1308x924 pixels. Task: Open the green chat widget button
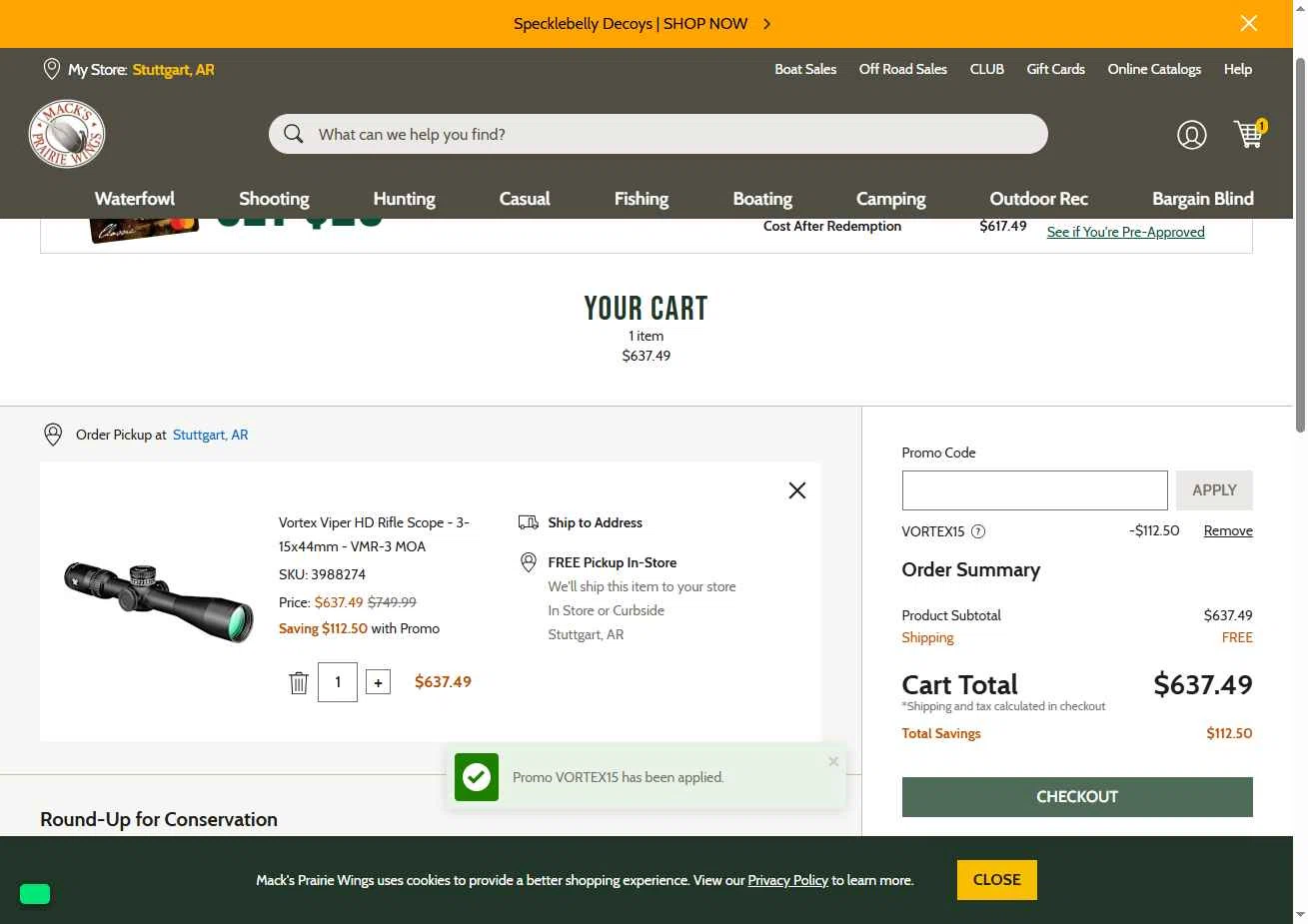(35, 894)
